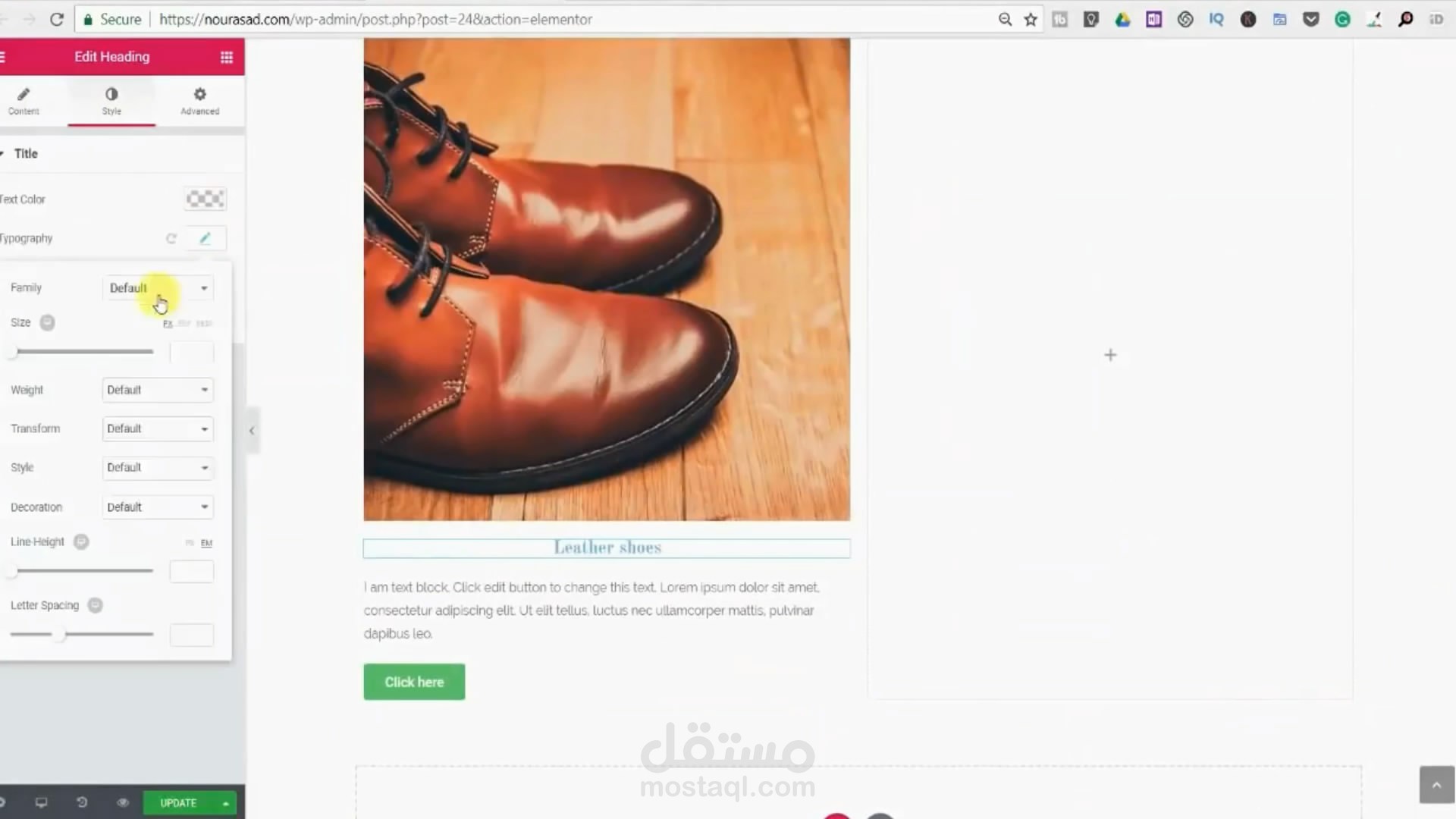
Task: Open the Family dropdown
Action: click(x=157, y=288)
